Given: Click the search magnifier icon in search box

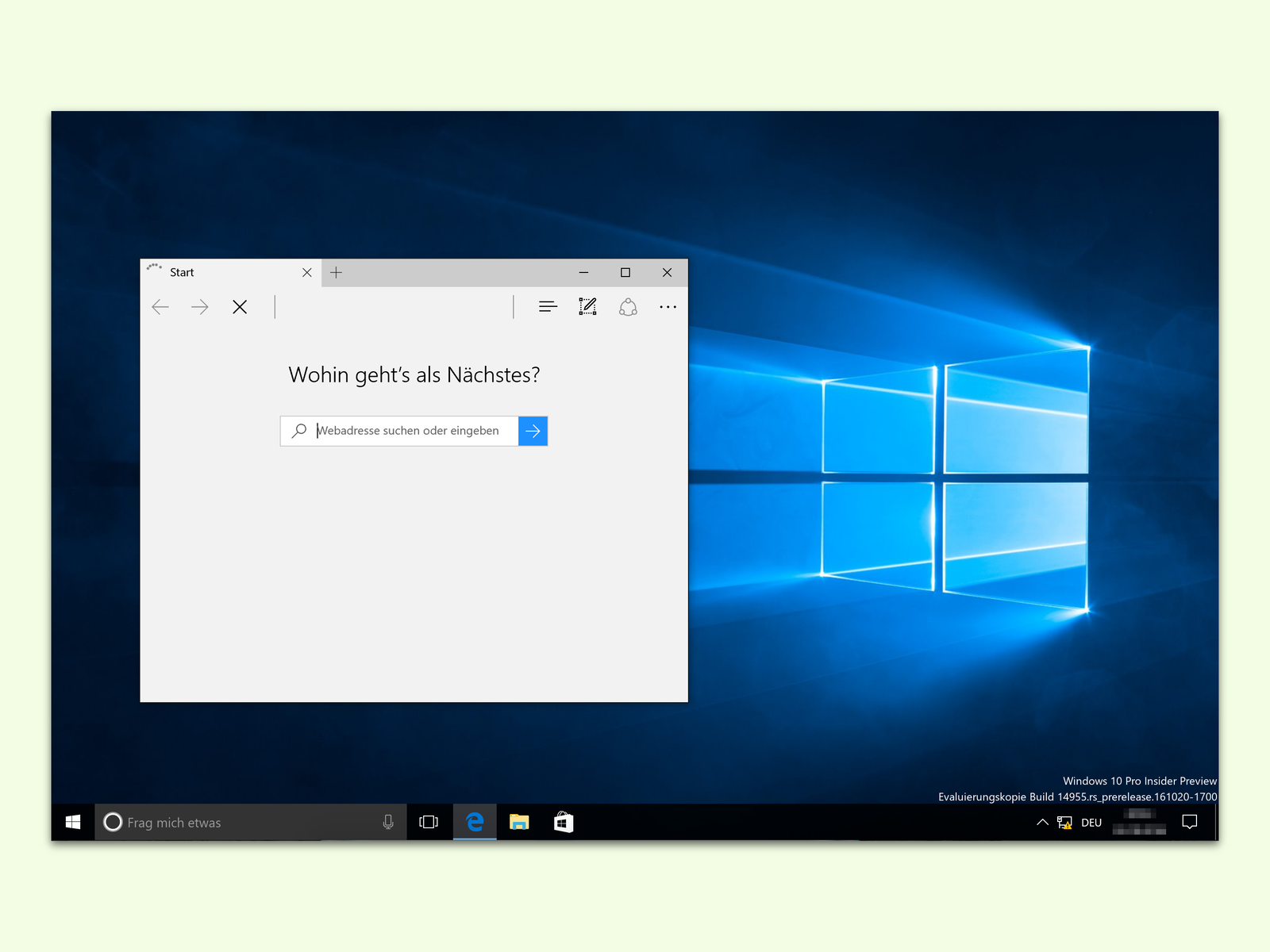Looking at the screenshot, I should tap(299, 431).
